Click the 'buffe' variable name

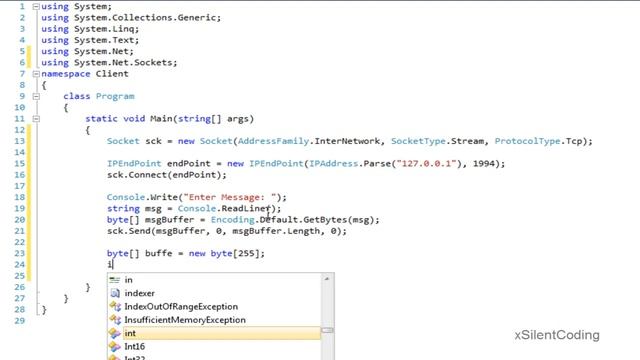[x=158, y=253]
